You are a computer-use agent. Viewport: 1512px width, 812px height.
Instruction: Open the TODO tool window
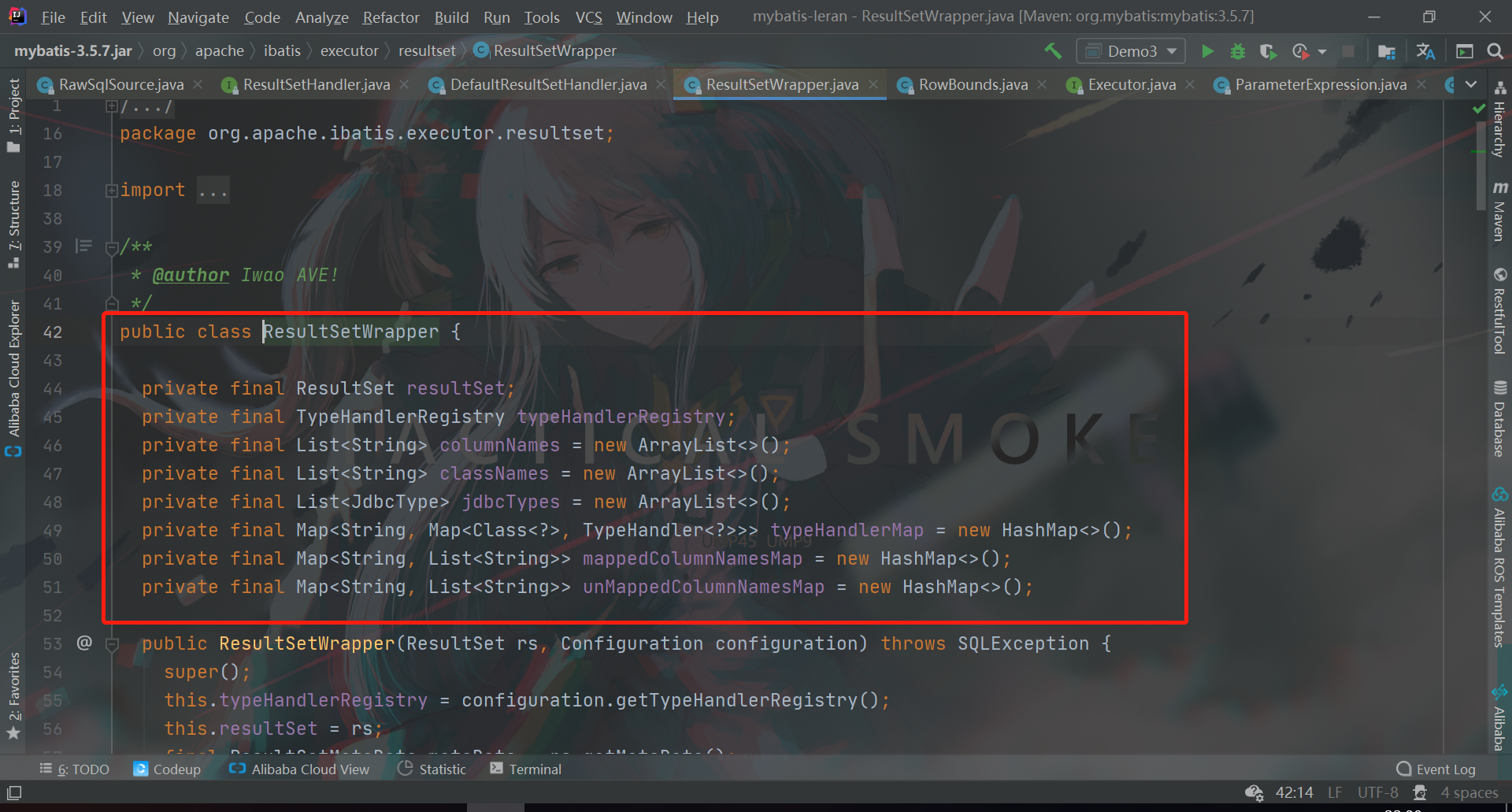(75, 769)
